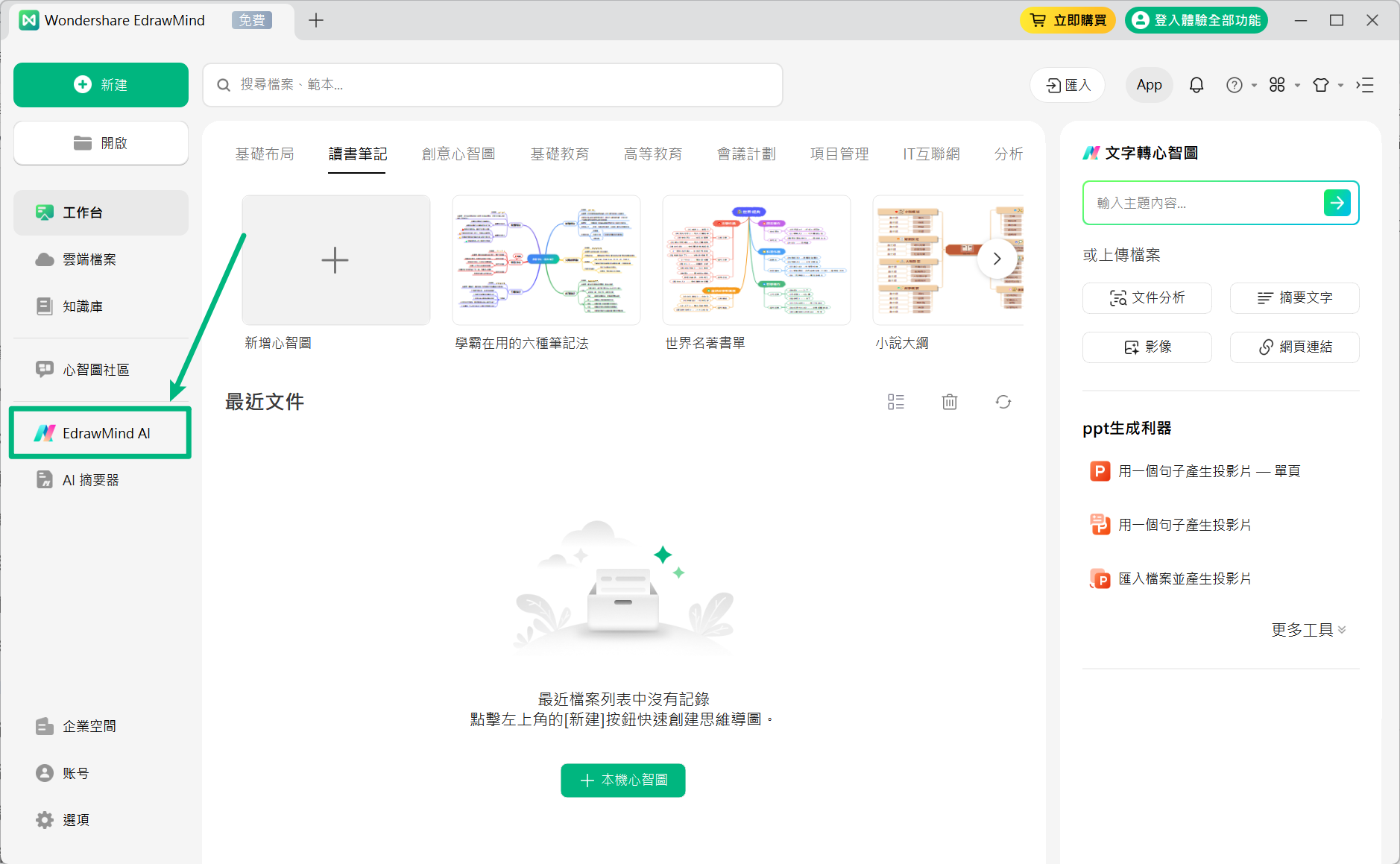Show next templates with the arrow

(997, 259)
